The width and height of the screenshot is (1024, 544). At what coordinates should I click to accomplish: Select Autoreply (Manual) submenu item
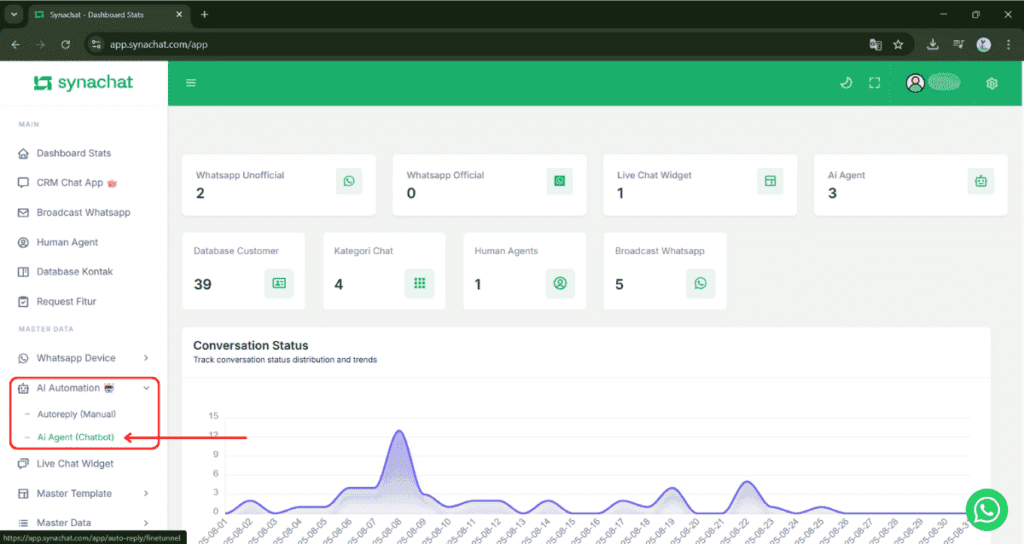(76, 414)
